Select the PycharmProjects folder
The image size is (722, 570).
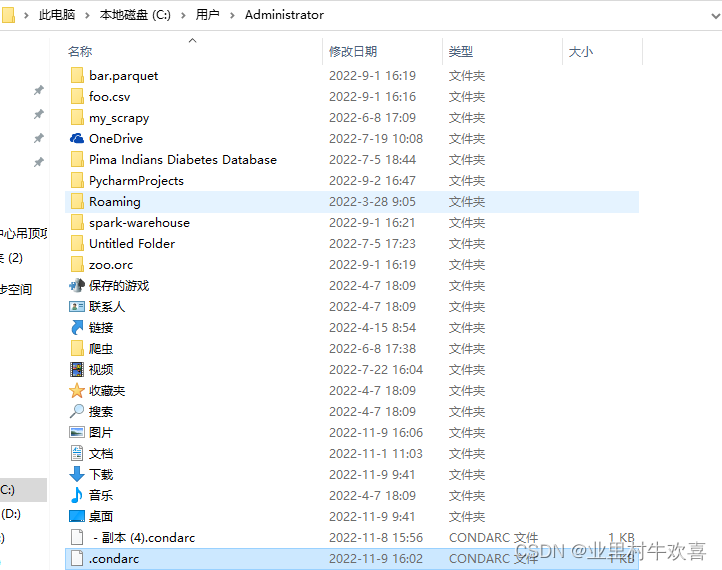136,181
